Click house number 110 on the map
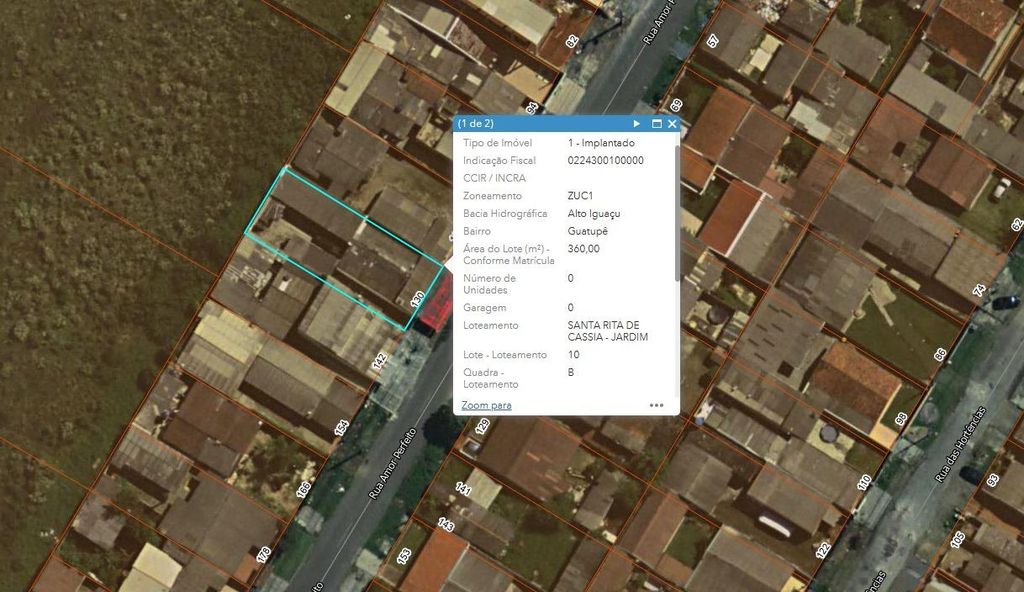Viewport: 1024px width, 592px height. [864, 483]
